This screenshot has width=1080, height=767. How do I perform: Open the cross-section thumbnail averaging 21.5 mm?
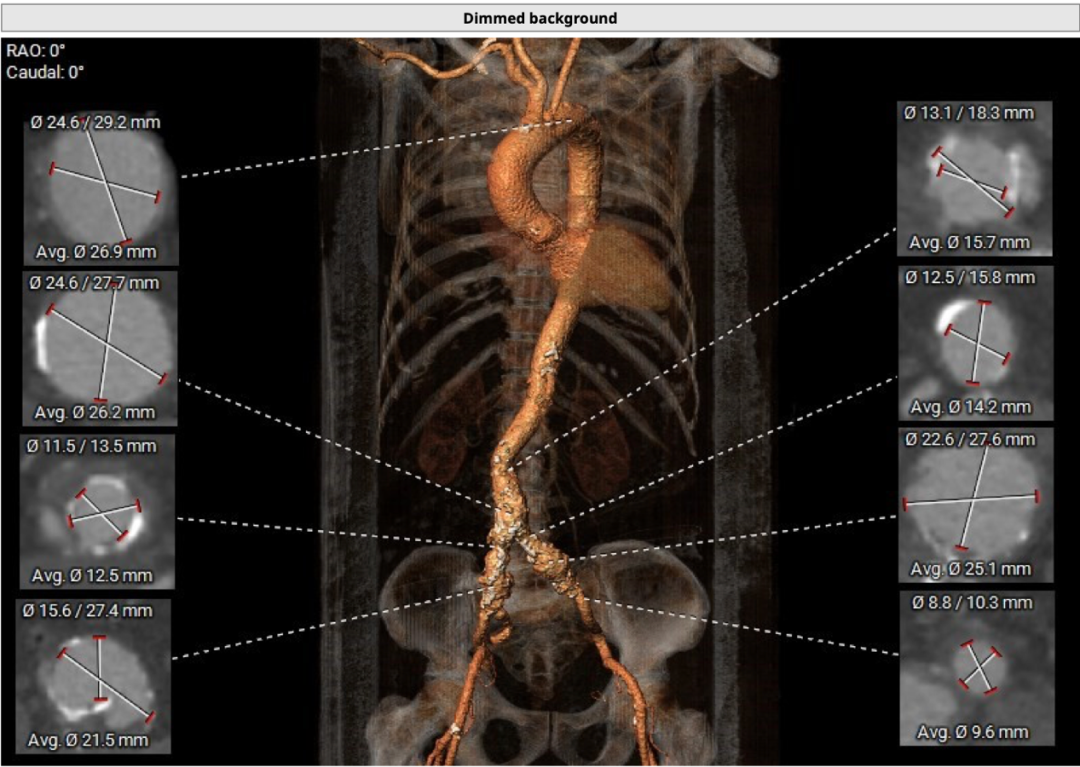tap(94, 675)
